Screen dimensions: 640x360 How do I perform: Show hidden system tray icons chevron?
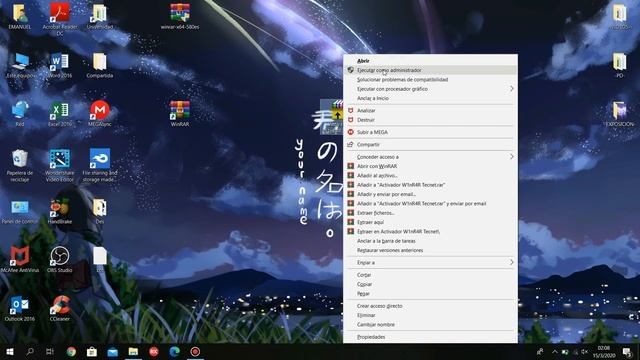pyautogui.click(x=555, y=351)
